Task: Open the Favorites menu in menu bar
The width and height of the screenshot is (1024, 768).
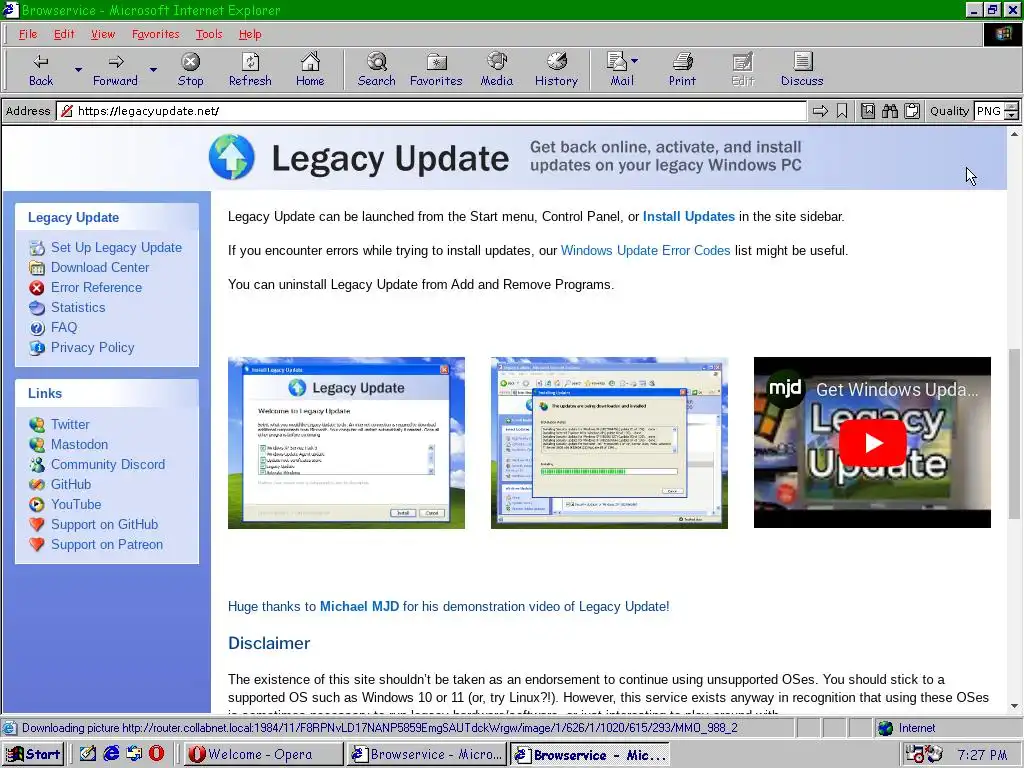Action: [x=155, y=35]
